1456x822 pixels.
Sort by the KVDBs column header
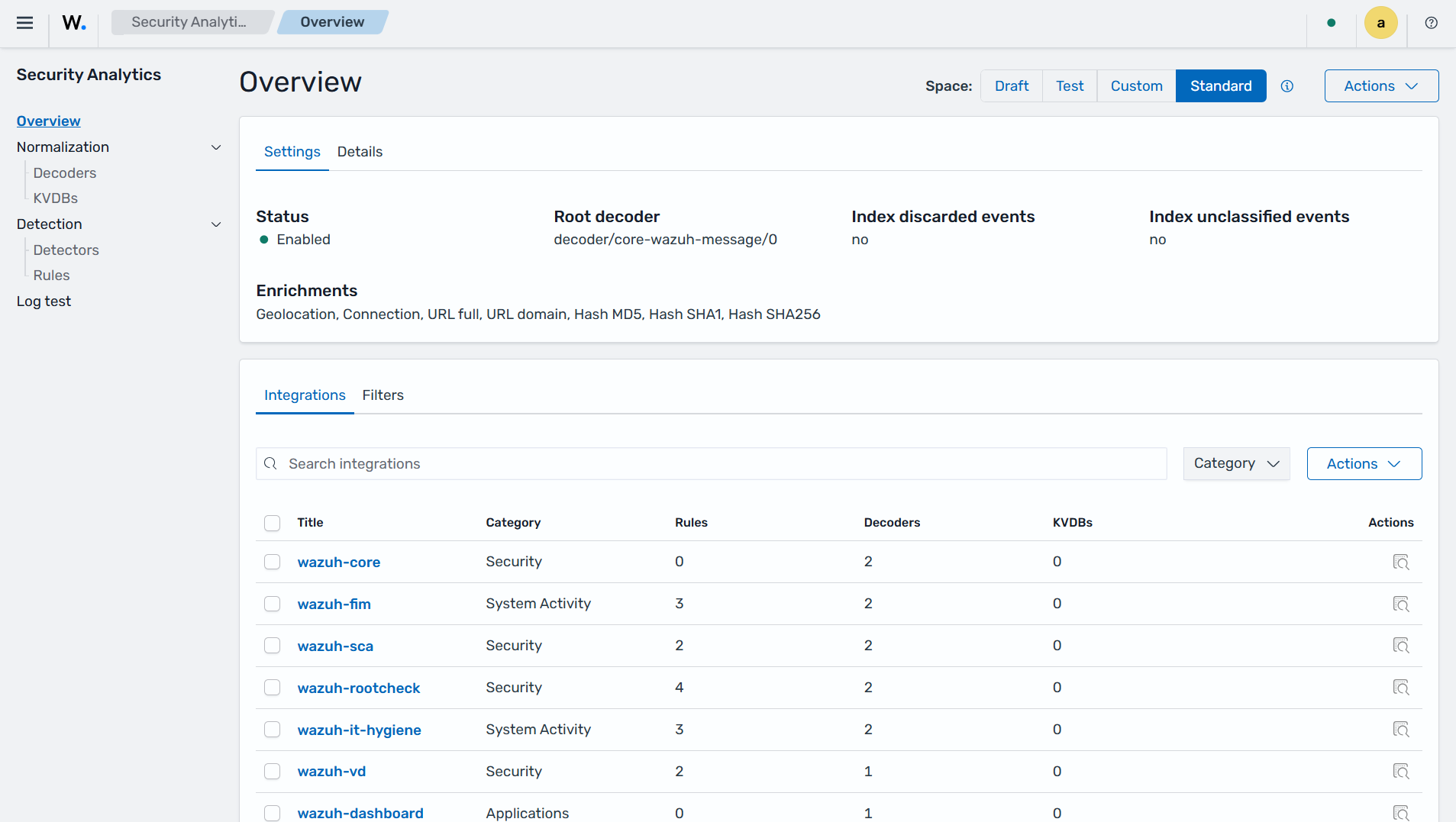point(1072,523)
